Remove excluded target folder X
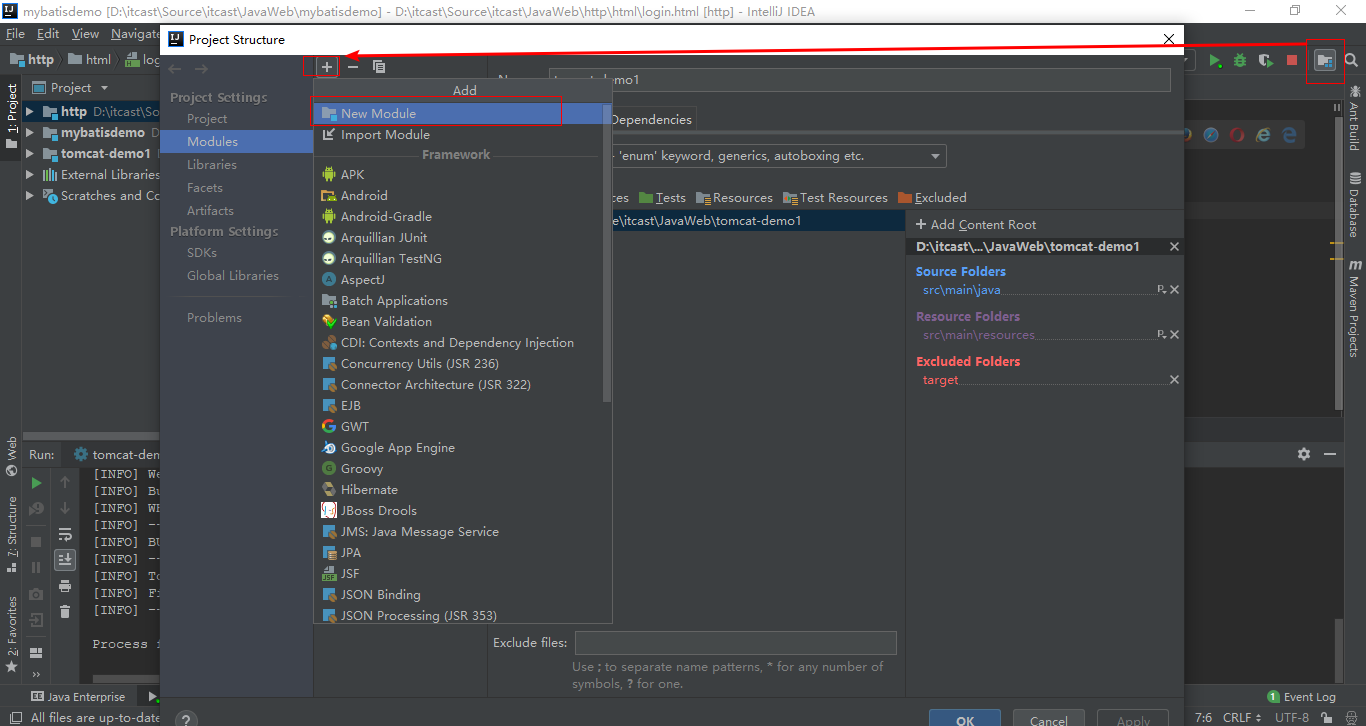This screenshot has width=1366, height=726. click(x=1174, y=380)
